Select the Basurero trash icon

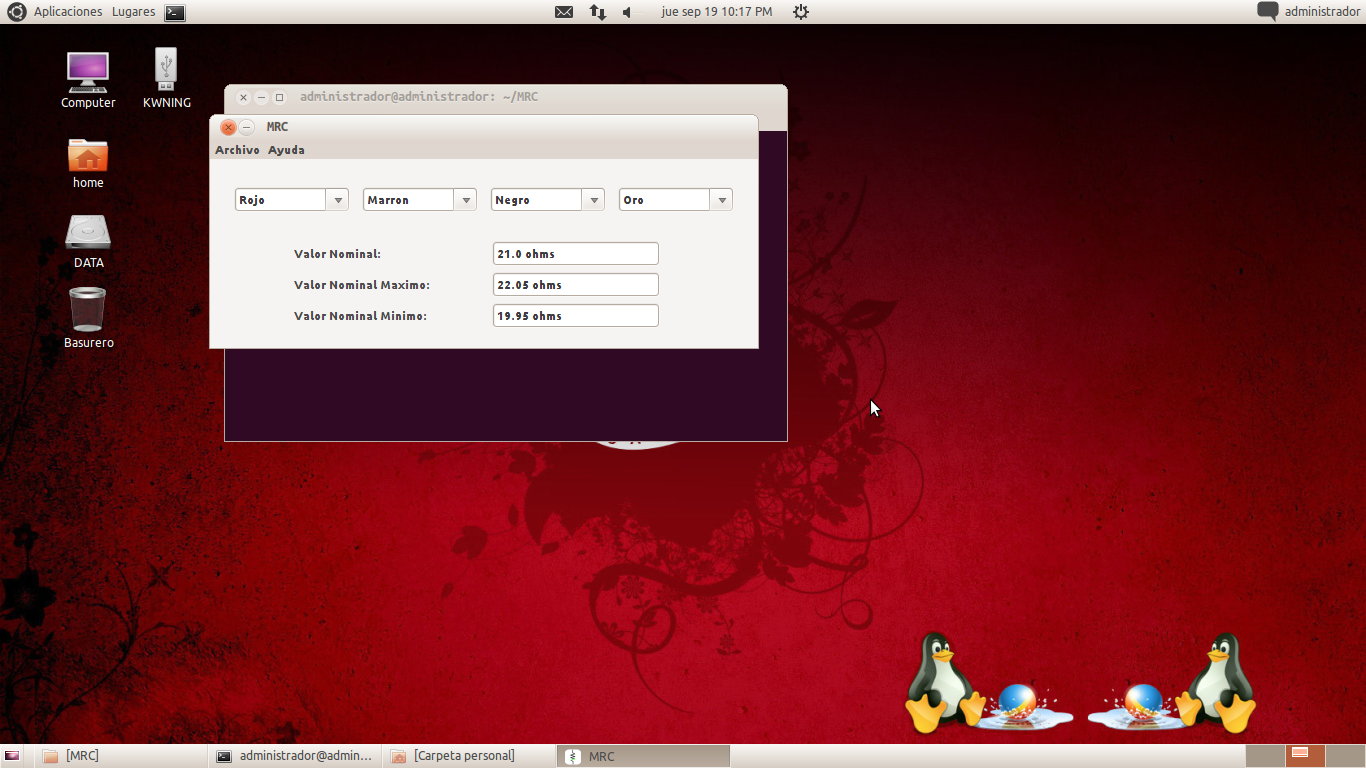point(88,318)
